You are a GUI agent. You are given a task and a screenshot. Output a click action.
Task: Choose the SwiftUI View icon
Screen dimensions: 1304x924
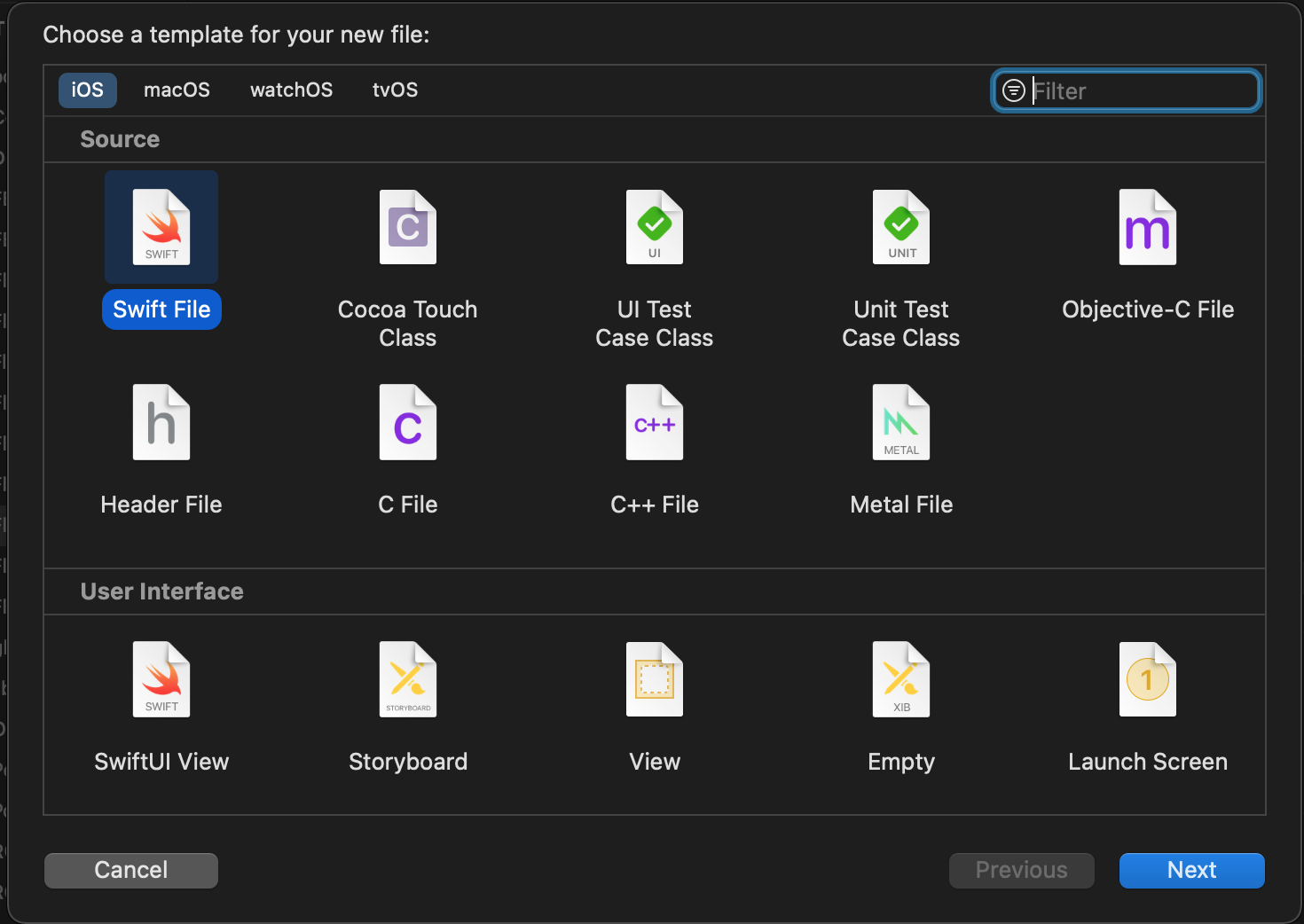coord(161,679)
